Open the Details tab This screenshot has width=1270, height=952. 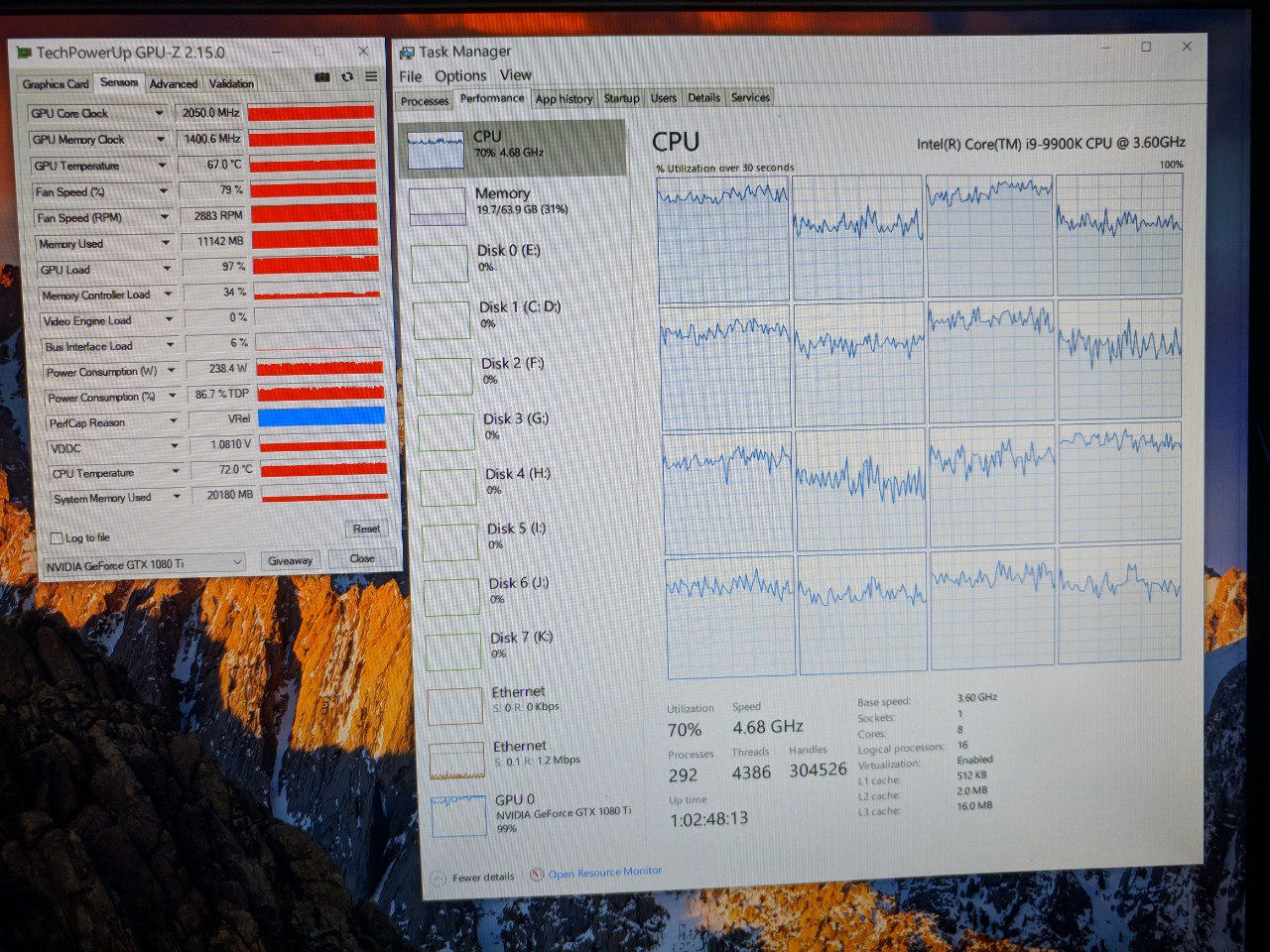click(703, 97)
